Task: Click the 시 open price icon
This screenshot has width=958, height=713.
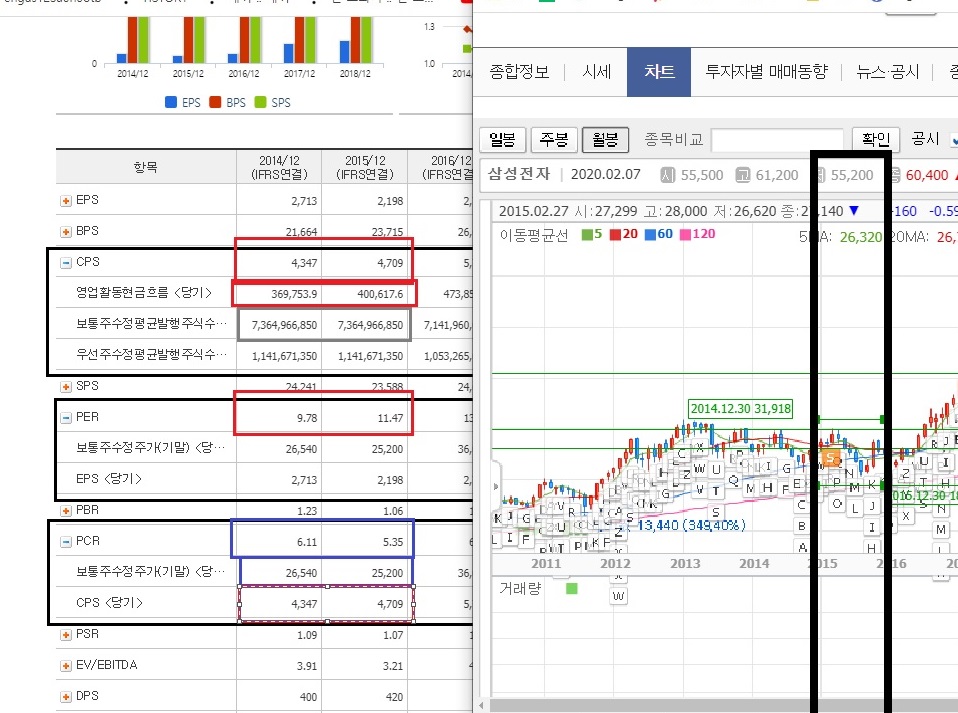Action: click(x=667, y=175)
